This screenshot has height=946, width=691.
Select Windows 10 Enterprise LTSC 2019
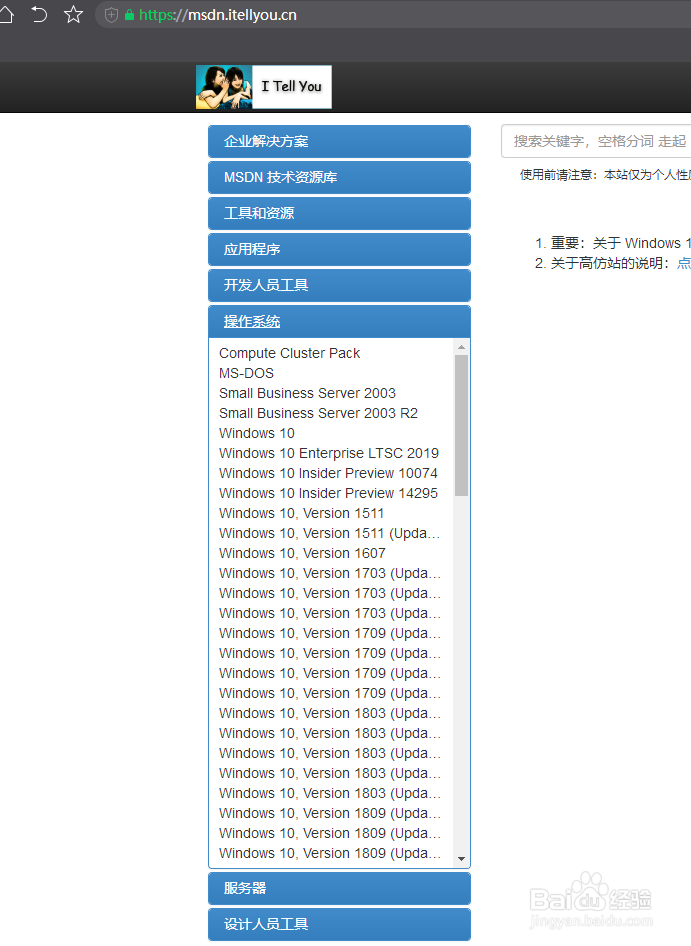tap(329, 453)
